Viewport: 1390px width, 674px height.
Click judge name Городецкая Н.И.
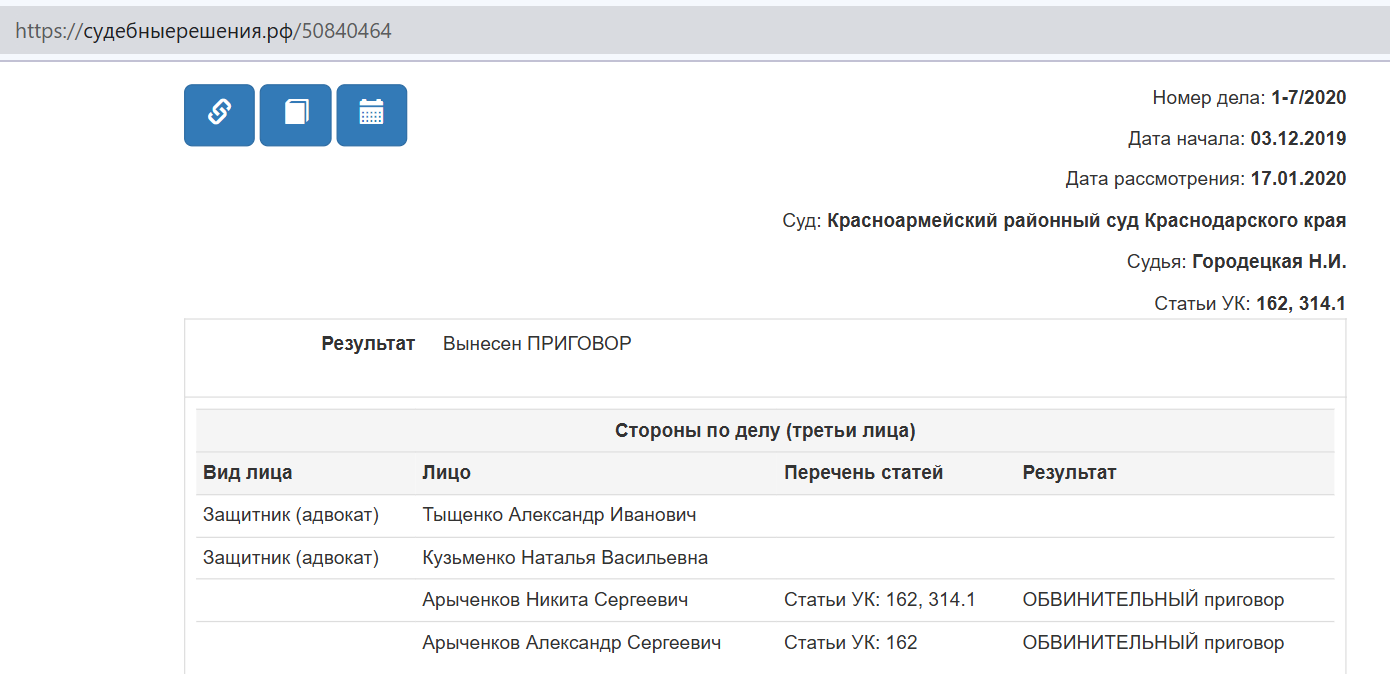(1269, 262)
